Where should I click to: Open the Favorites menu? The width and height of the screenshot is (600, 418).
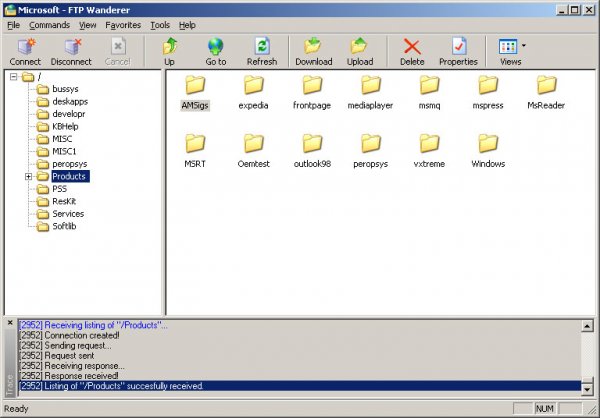123,24
